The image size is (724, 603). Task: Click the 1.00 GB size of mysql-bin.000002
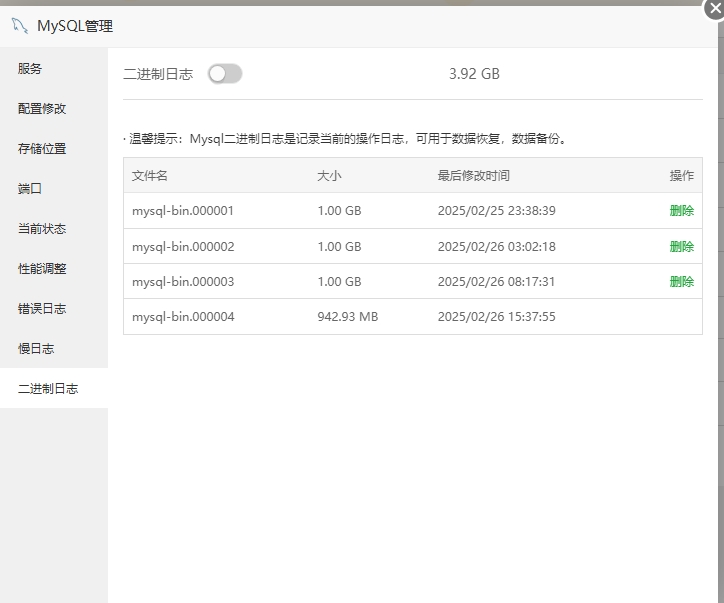click(x=339, y=247)
